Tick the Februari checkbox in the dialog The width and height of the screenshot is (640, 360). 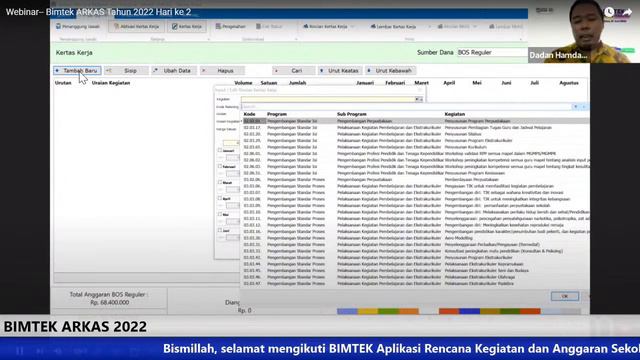[x=220, y=166]
